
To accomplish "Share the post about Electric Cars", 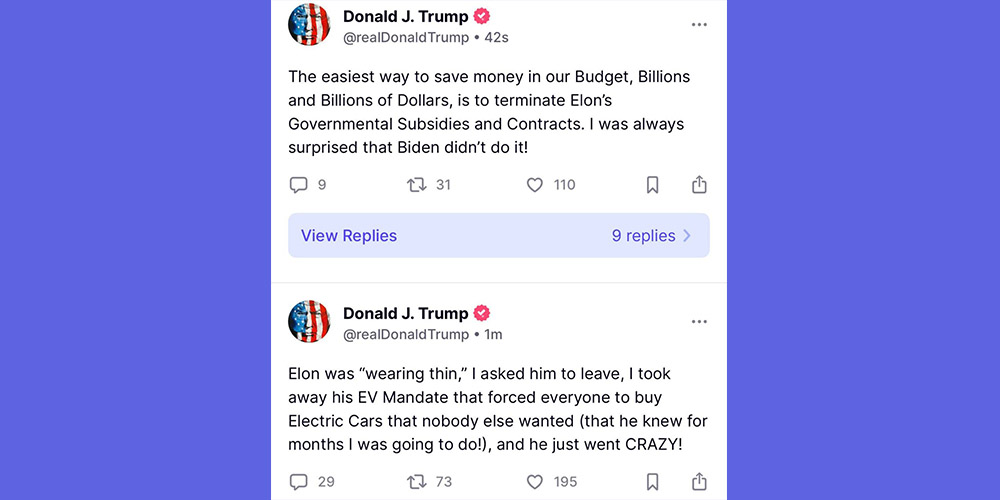I will [x=699, y=481].
